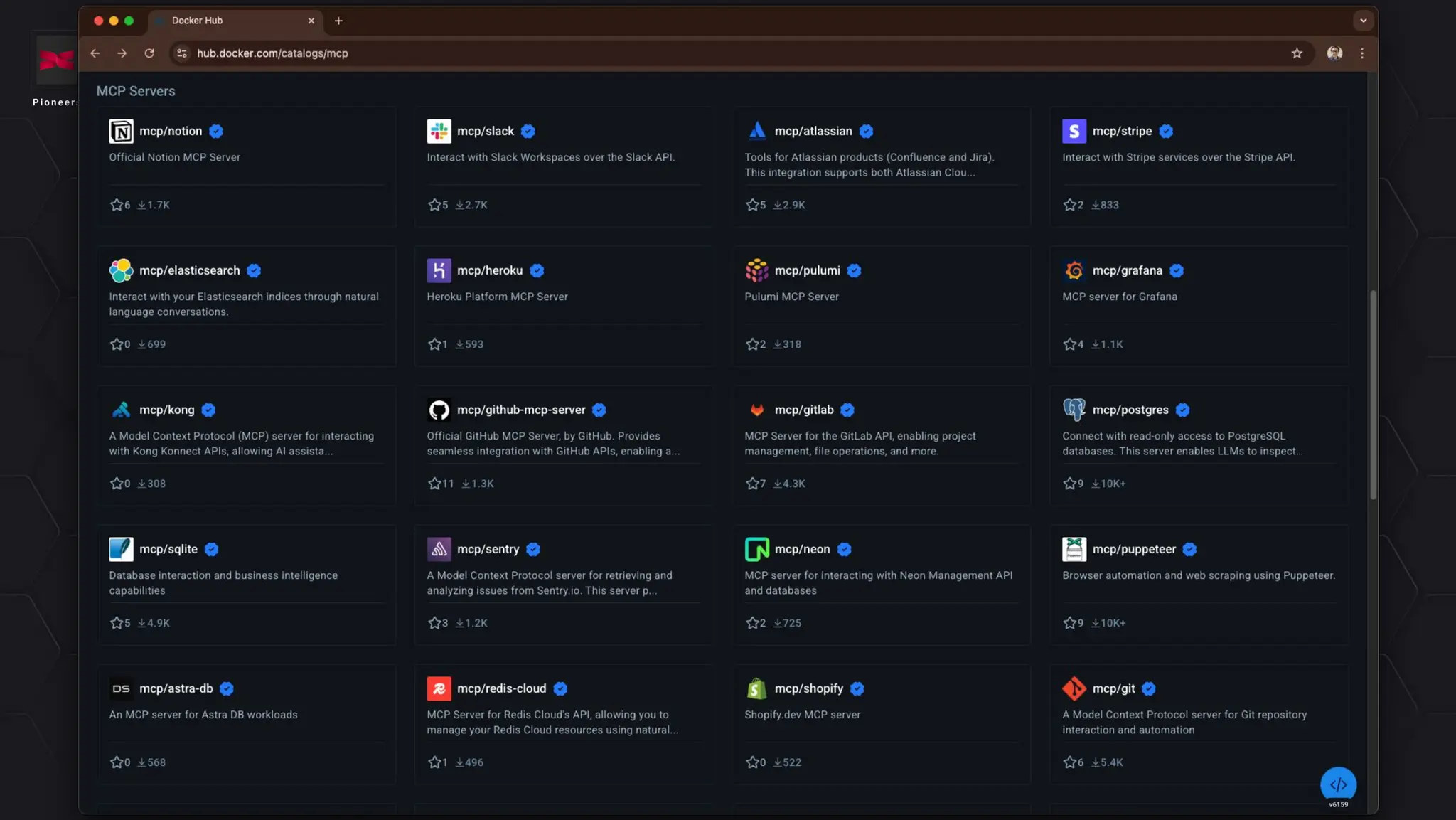Click the Notion logo icon

121,131
